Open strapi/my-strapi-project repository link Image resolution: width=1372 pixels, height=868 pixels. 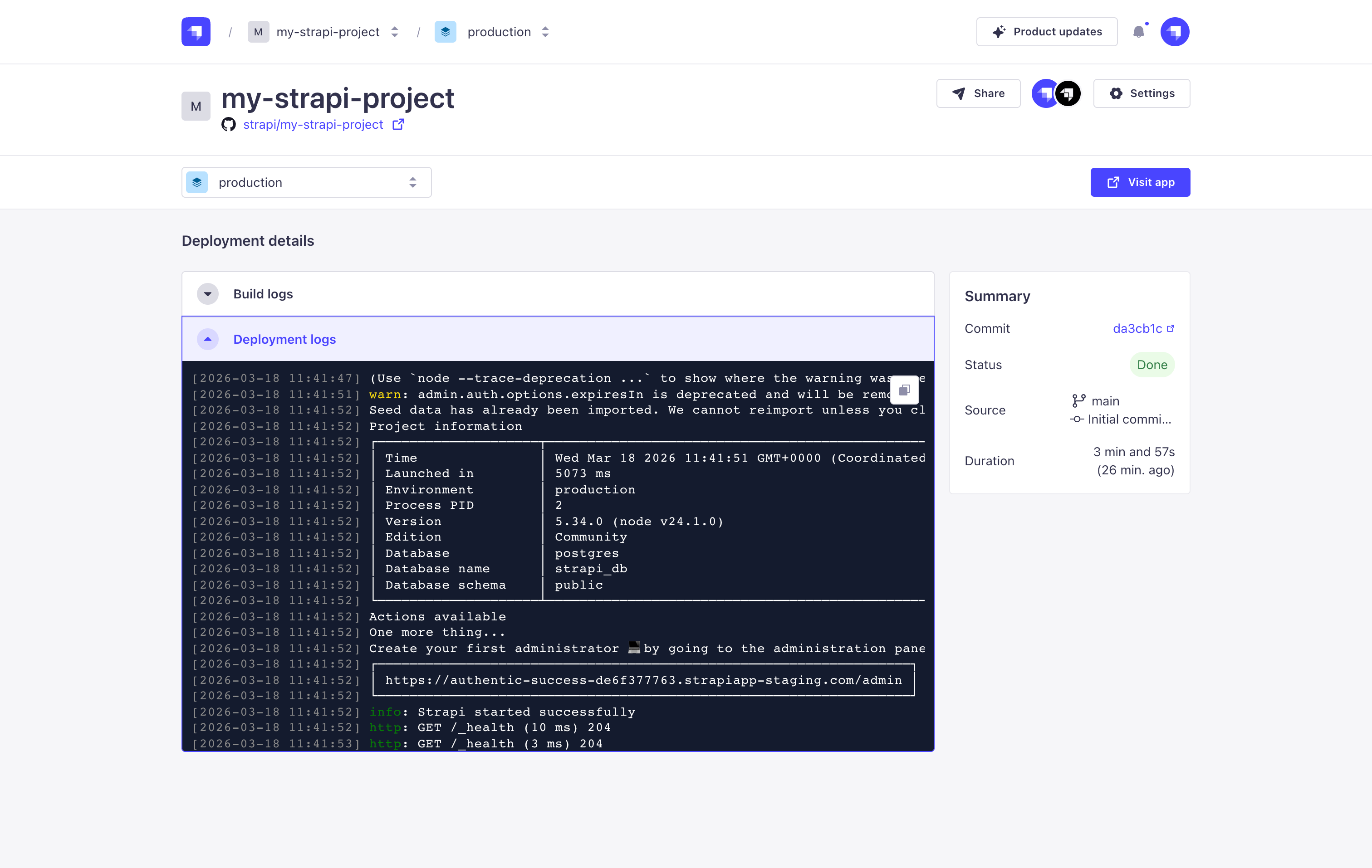pyautogui.click(x=313, y=124)
